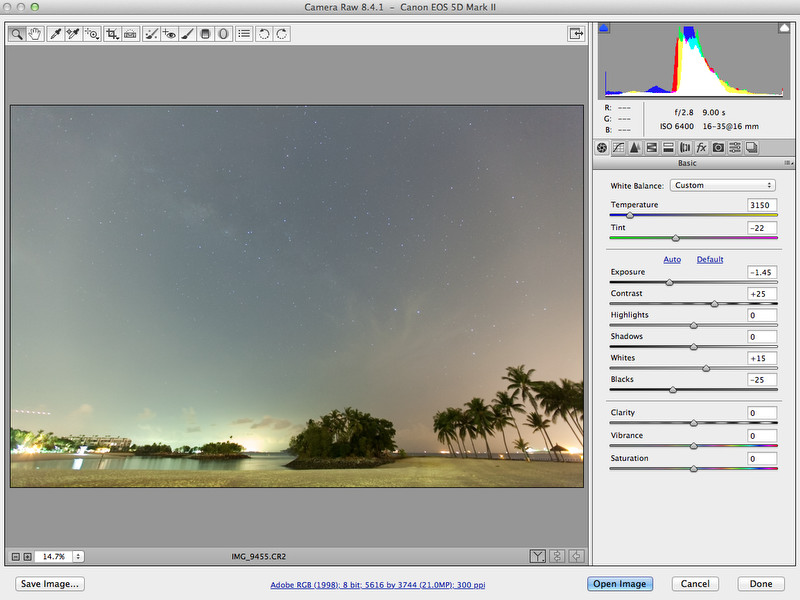
Task: Select the Targeted Adjustment tool
Action: pos(92,34)
